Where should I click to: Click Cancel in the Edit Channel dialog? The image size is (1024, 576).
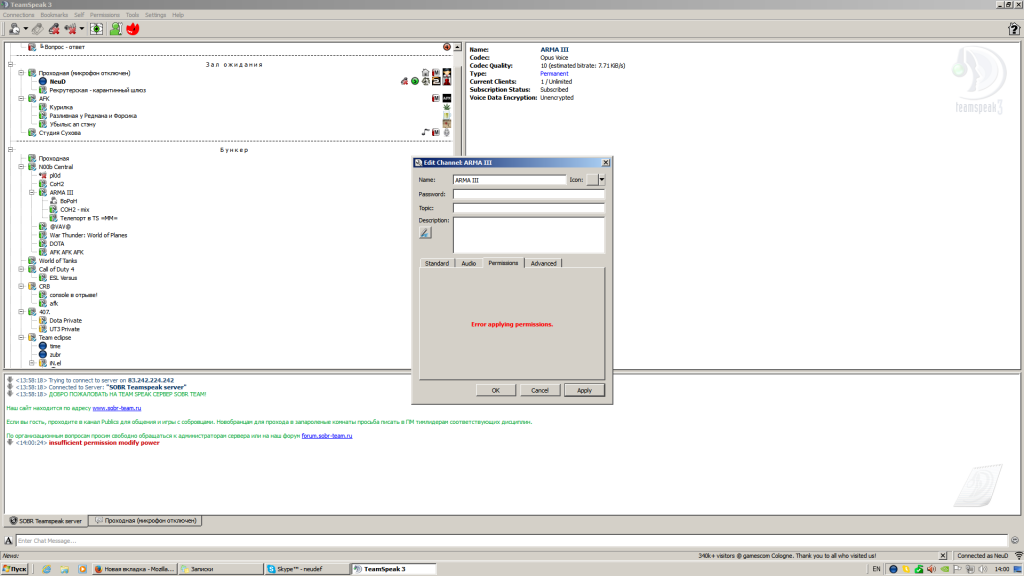coord(539,390)
